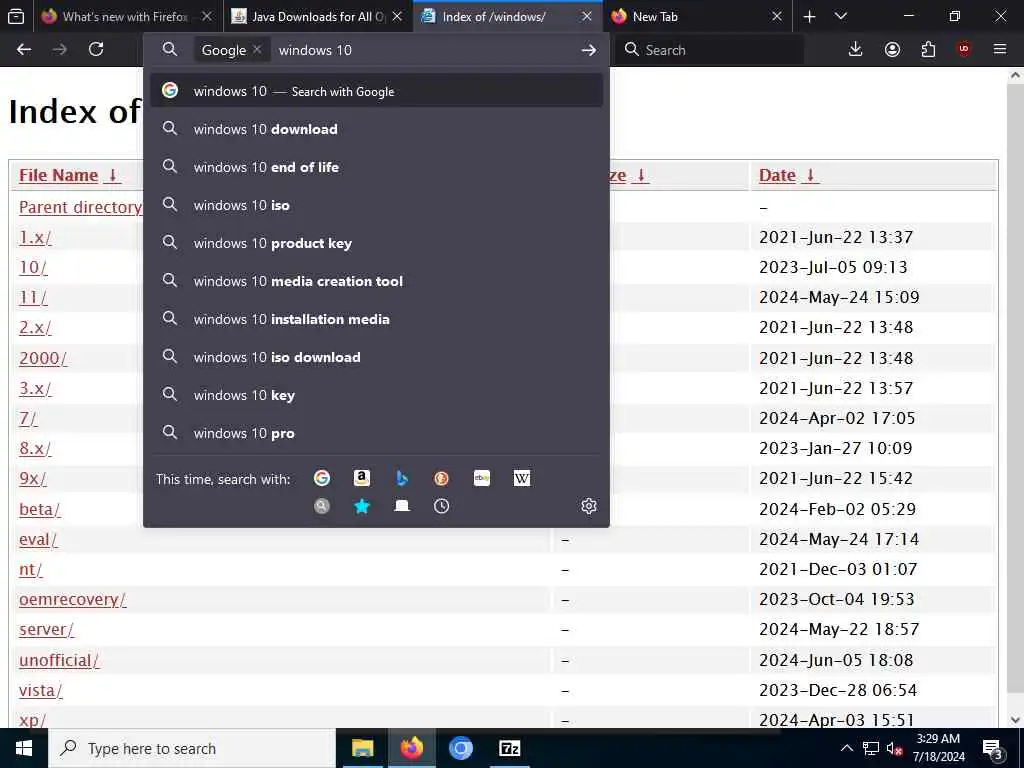The width and height of the screenshot is (1024, 768).
Task: Close the Java Downloads tab
Action: [397, 16]
